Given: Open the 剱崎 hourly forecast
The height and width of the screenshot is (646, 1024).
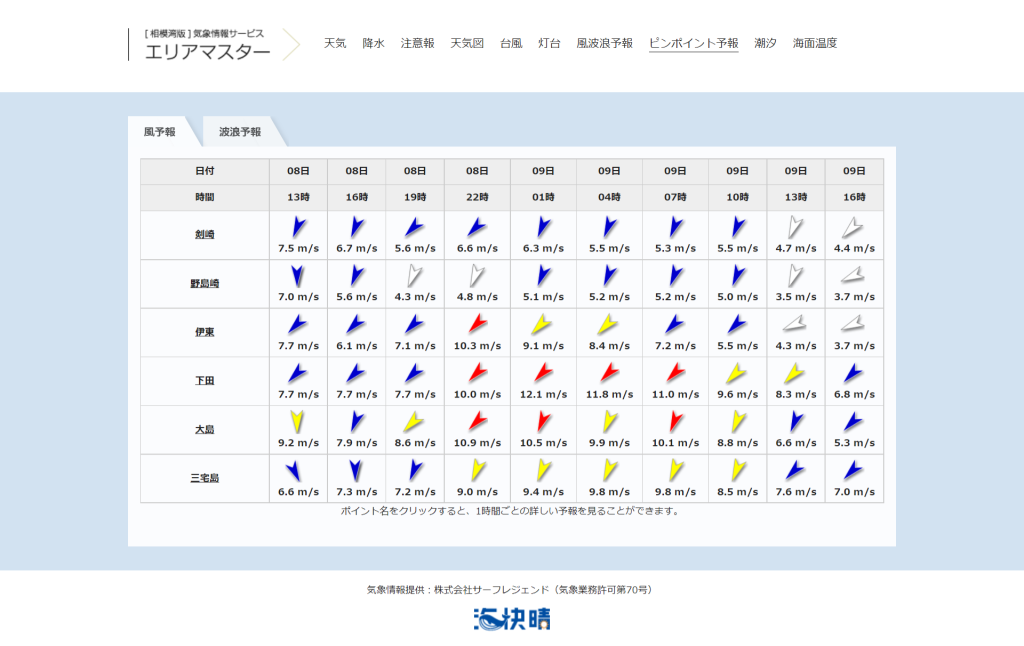Looking at the screenshot, I should [x=204, y=235].
